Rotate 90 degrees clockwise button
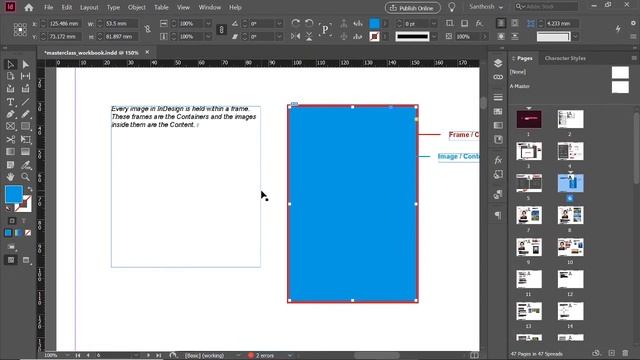Screen dimensions: 640x360 (x=296, y=23)
